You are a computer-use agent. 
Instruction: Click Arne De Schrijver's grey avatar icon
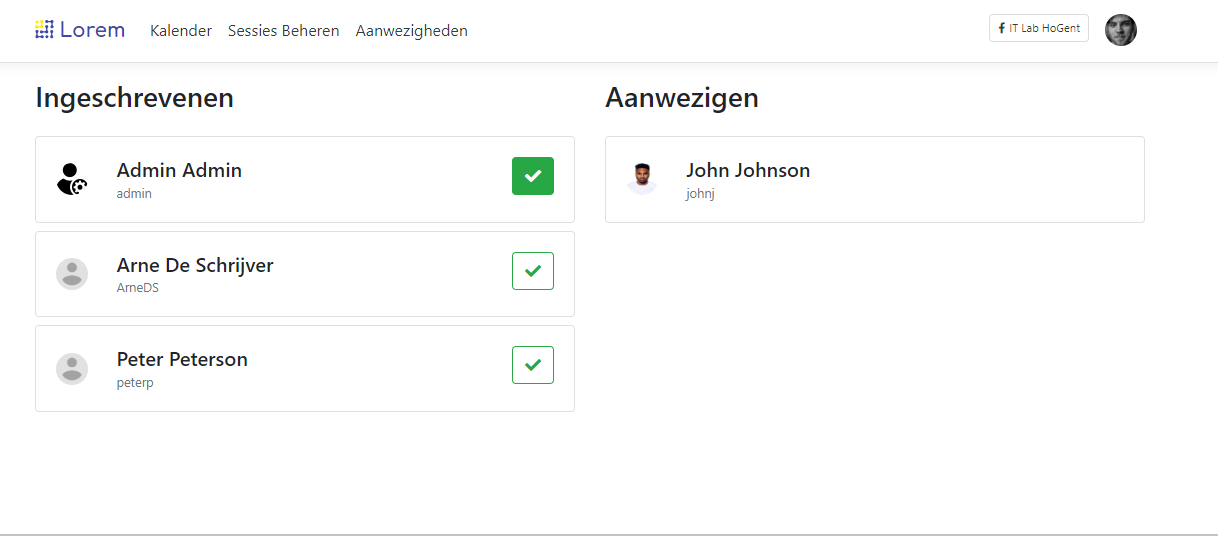click(x=72, y=274)
